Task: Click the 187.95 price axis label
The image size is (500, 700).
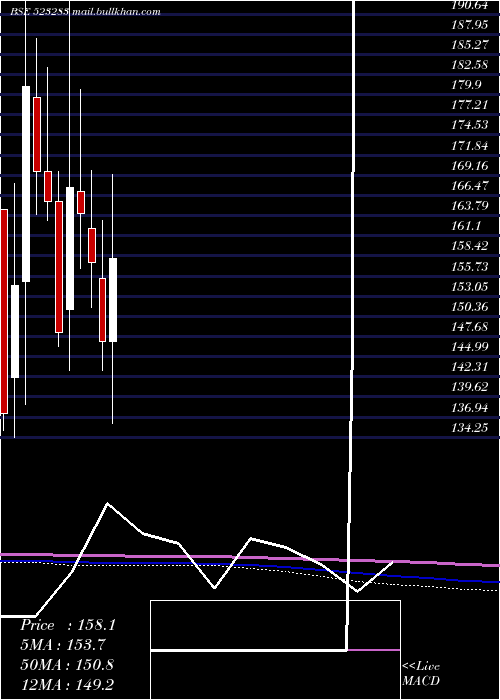Action: [x=470, y=25]
